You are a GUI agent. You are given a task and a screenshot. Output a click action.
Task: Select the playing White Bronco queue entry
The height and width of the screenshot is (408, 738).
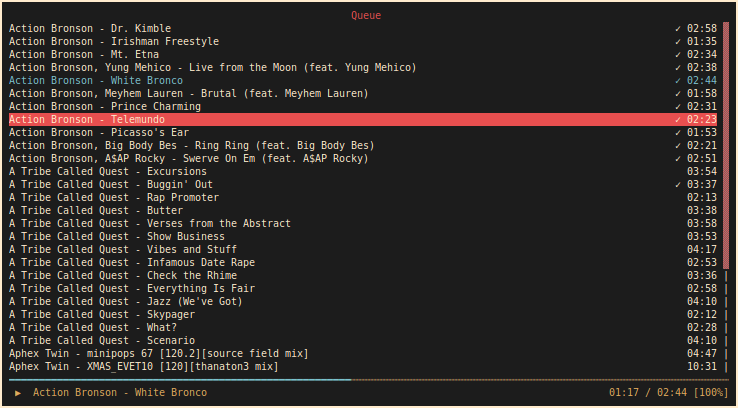pyautogui.click(x=96, y=80)
